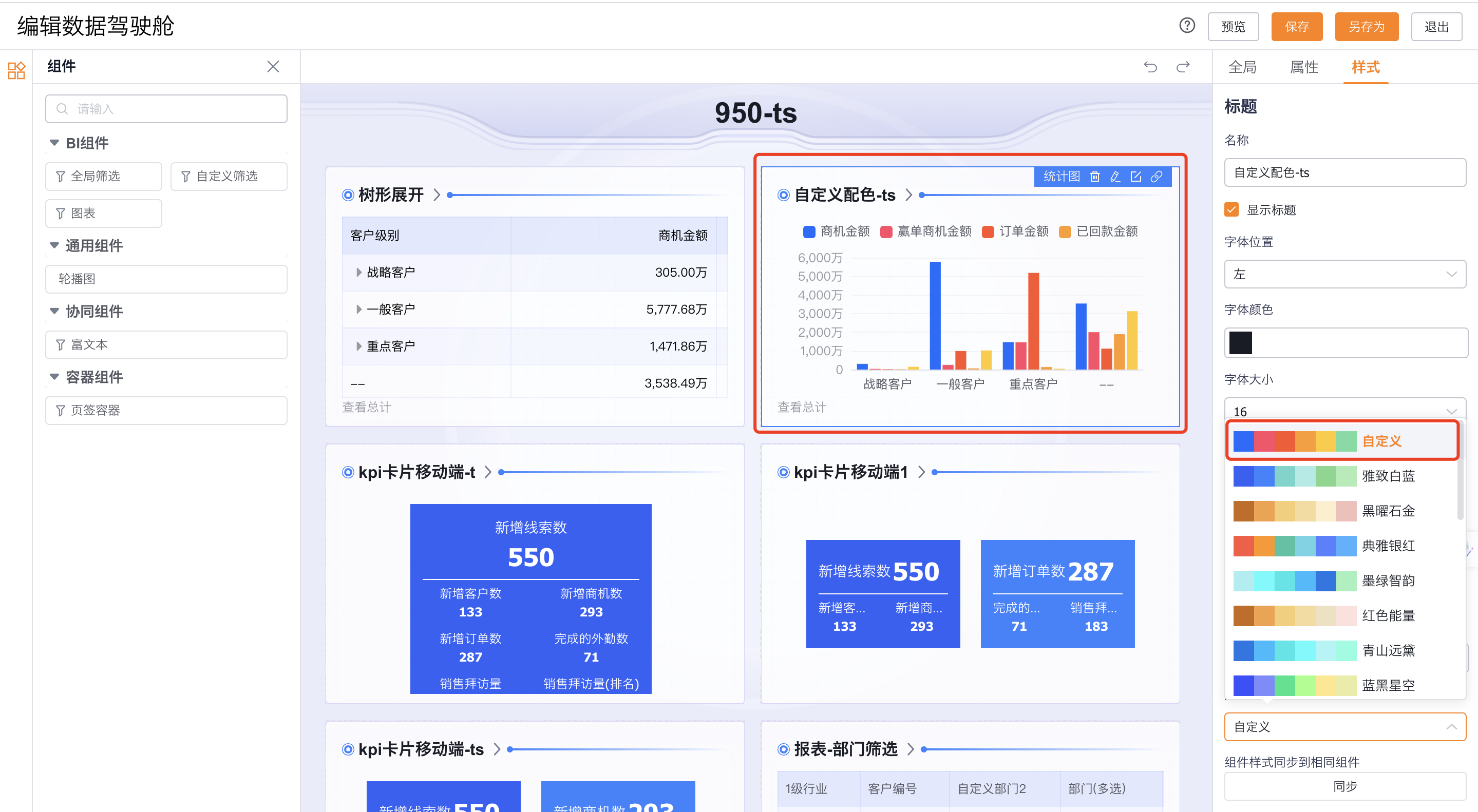Select the 青山远黛 color scheme

(x=1342, y=651)
